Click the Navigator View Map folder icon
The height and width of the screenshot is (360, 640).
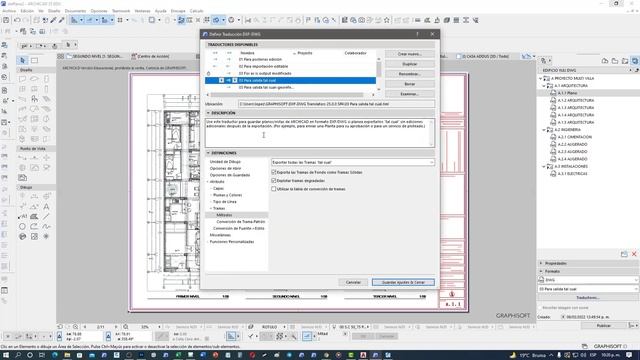(615, 61)
